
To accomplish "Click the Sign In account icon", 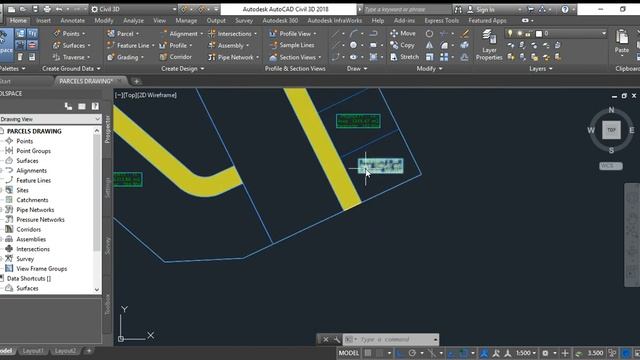I will click(470, 9).
